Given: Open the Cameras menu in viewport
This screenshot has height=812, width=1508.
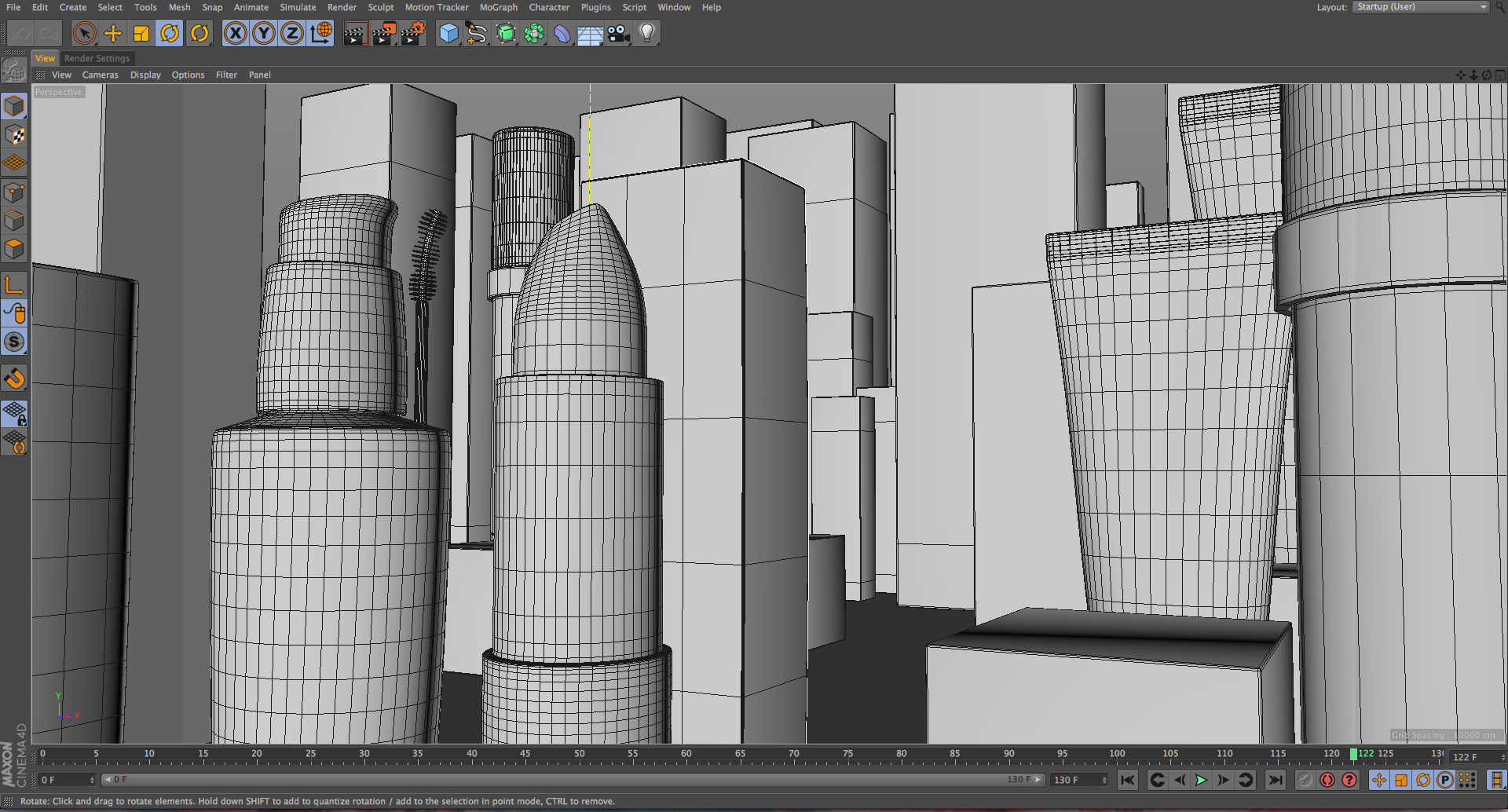Looking at the screenshot, I should coord(100,75).
